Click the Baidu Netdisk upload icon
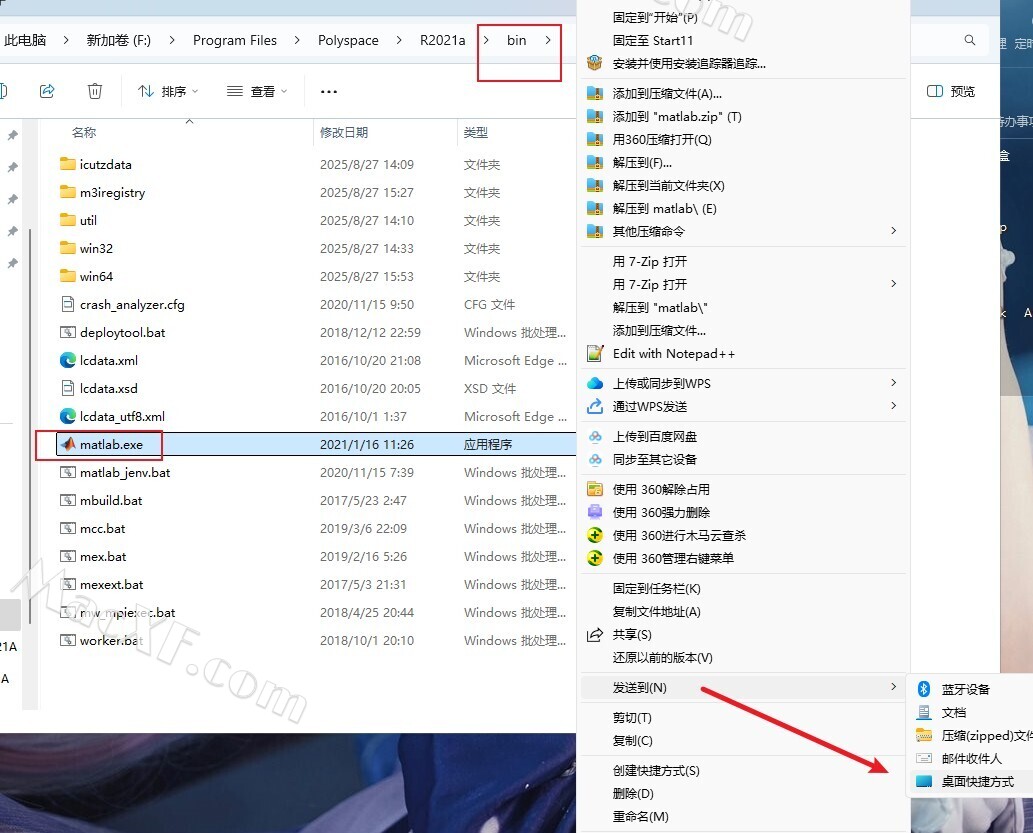 (x=595, y=436)
